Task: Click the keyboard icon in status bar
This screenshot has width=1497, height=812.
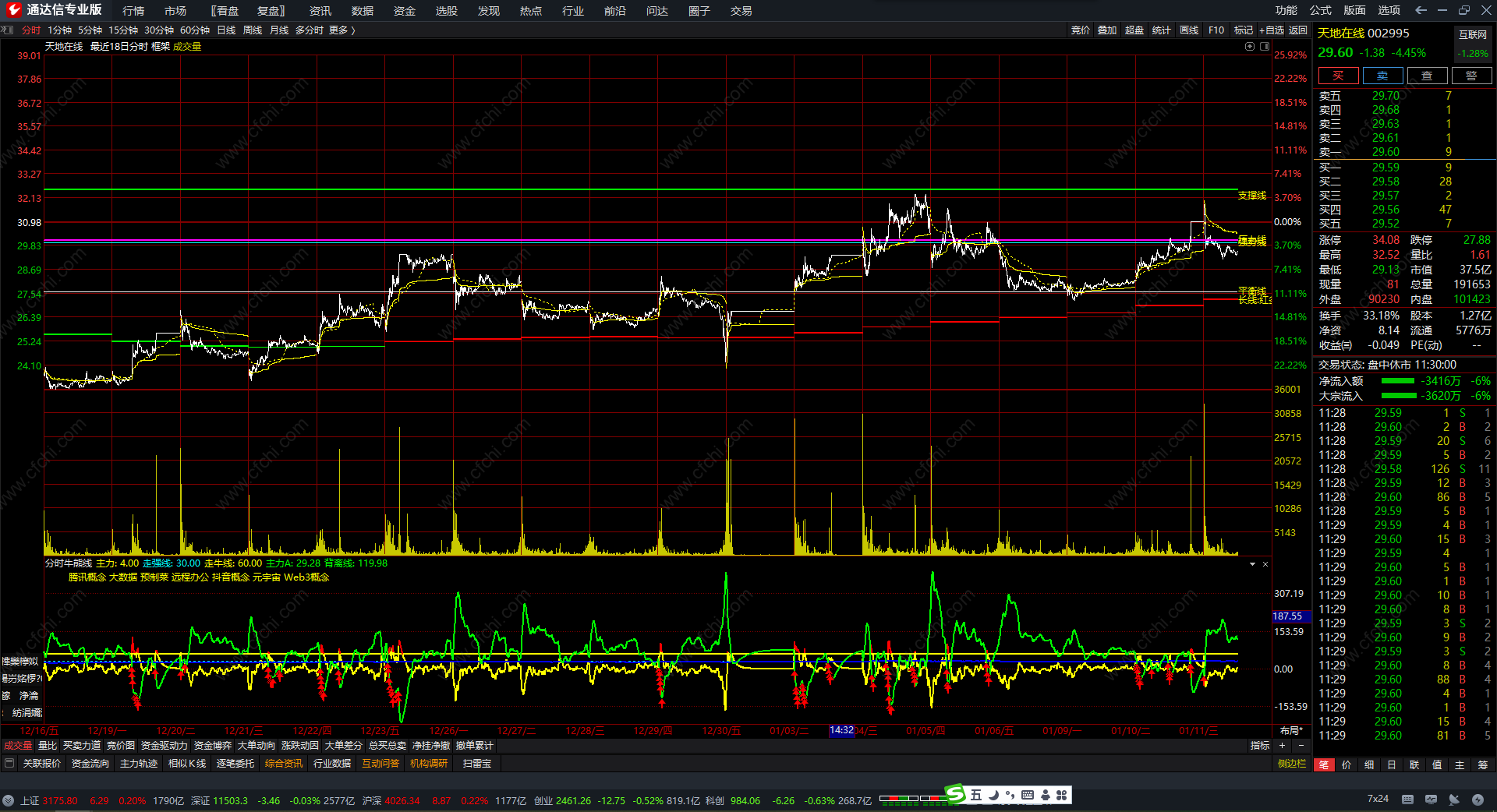Action: 1407,800
